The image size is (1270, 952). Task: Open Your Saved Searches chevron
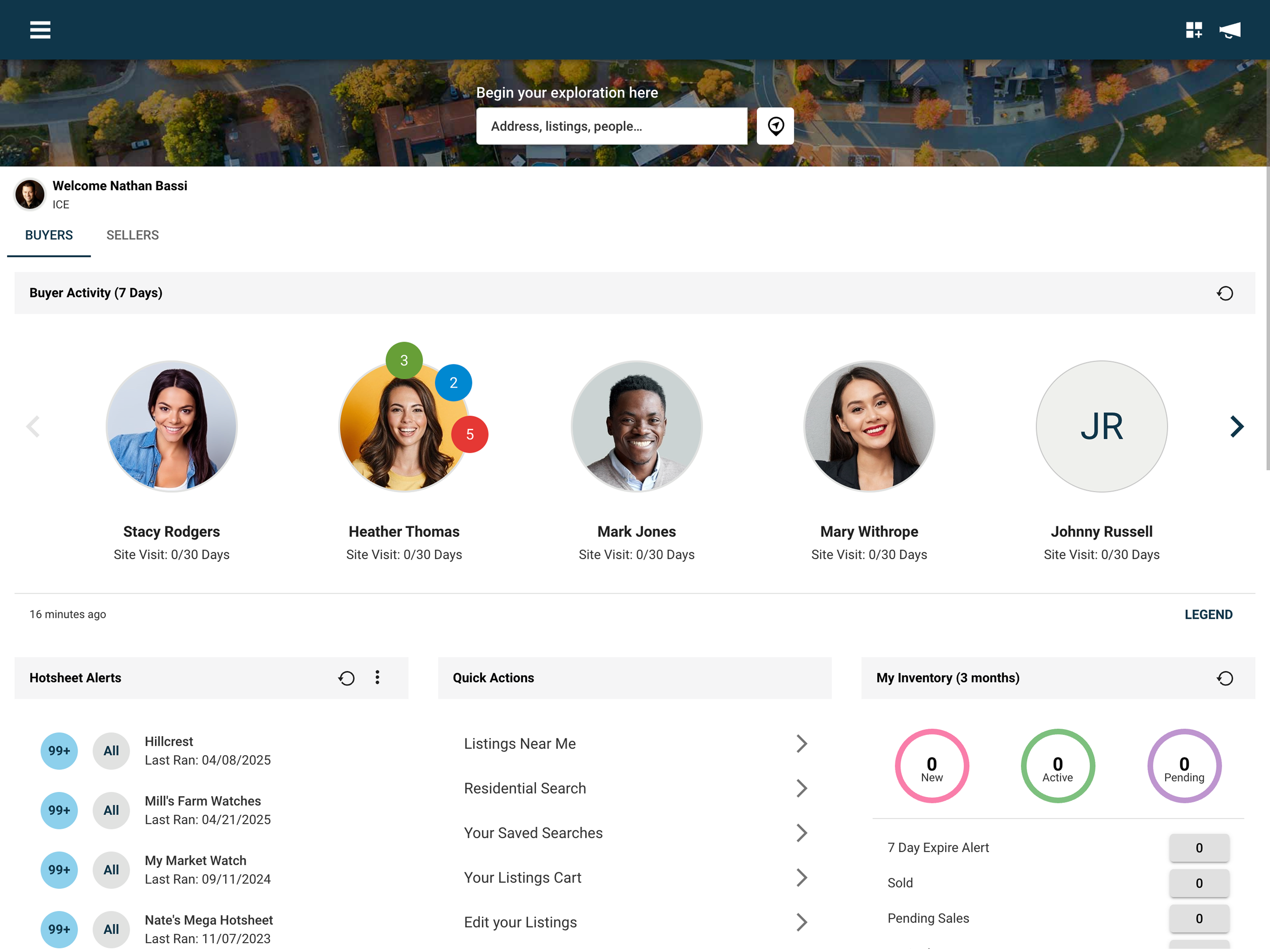point(802,834)
